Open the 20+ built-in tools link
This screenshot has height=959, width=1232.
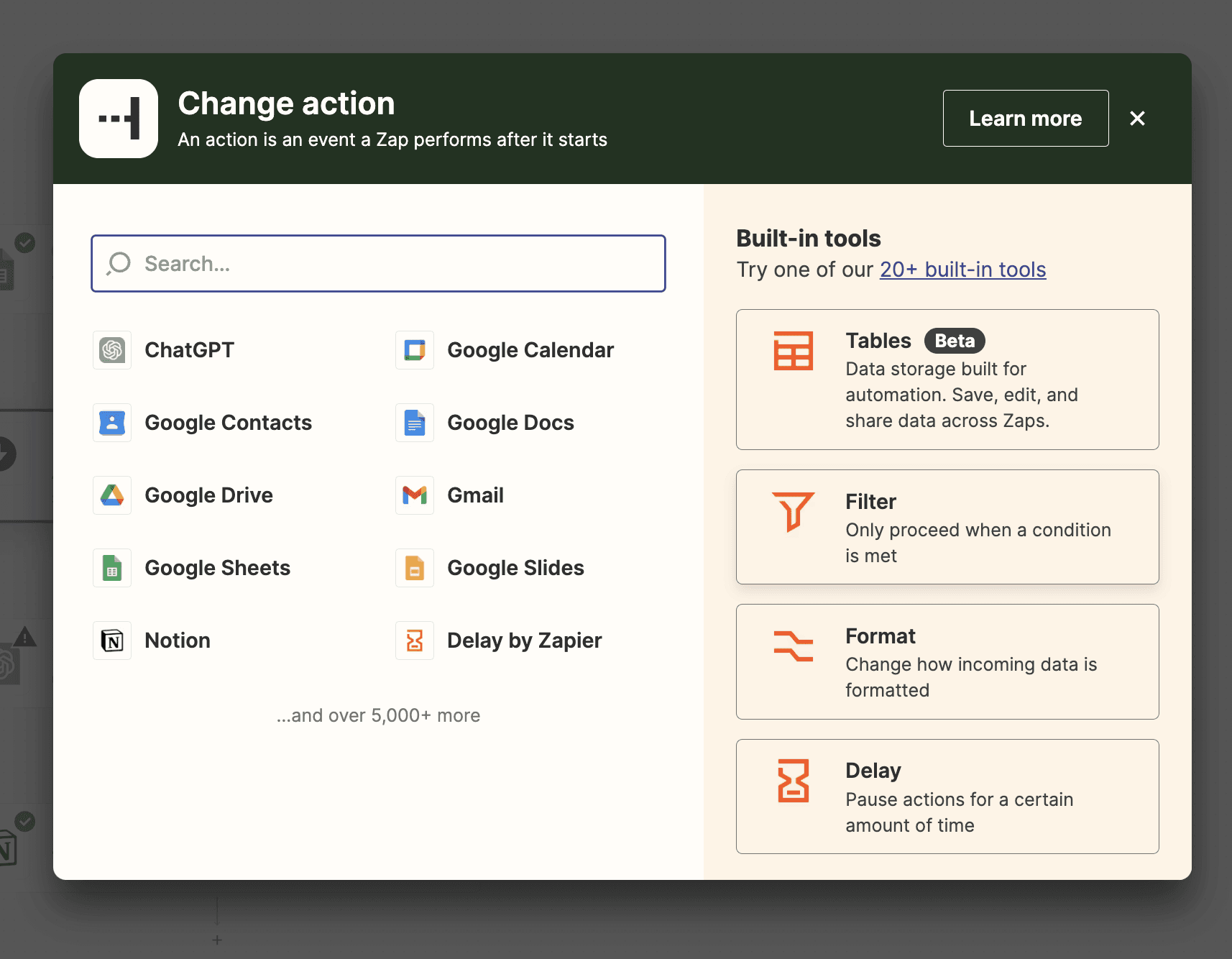coord(963,270)
